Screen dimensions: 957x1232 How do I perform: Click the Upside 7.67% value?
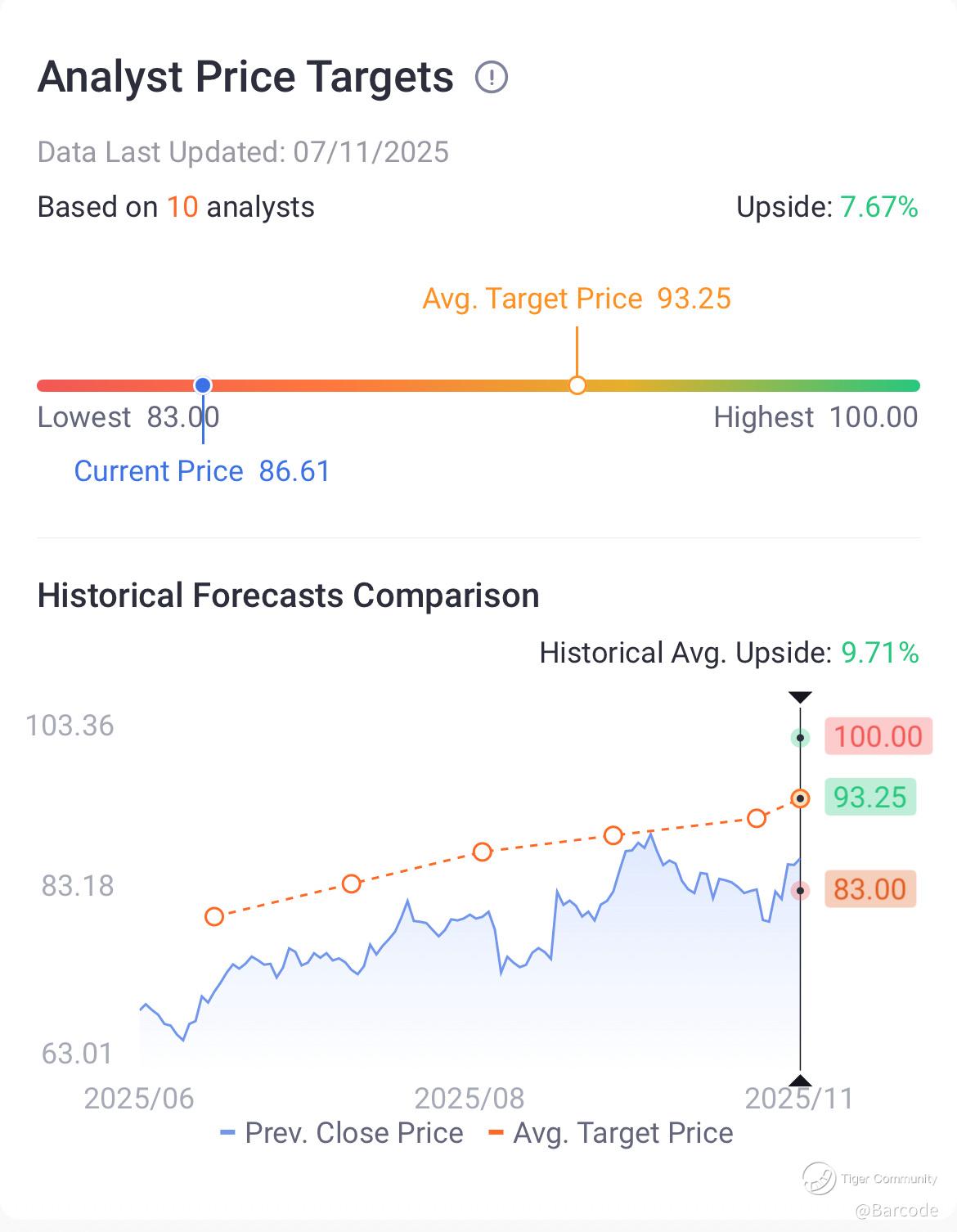(879, 207)
